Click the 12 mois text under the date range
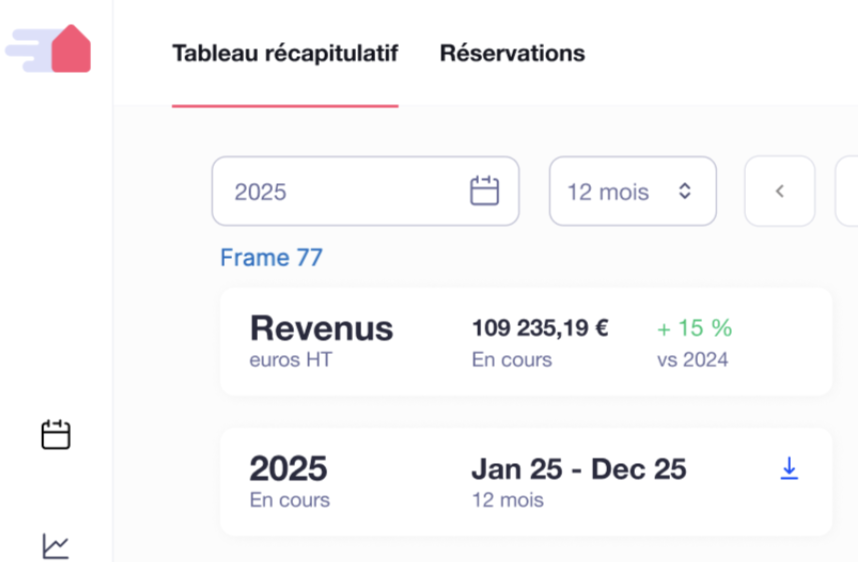This screenshot has width=858, height=562. [x=508, y=499]
